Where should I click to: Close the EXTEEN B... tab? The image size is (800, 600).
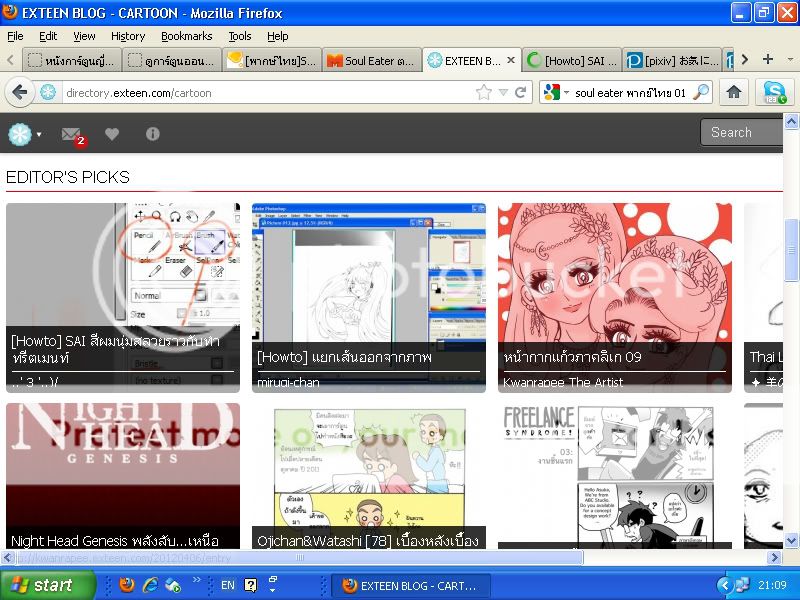pos(511,60)
